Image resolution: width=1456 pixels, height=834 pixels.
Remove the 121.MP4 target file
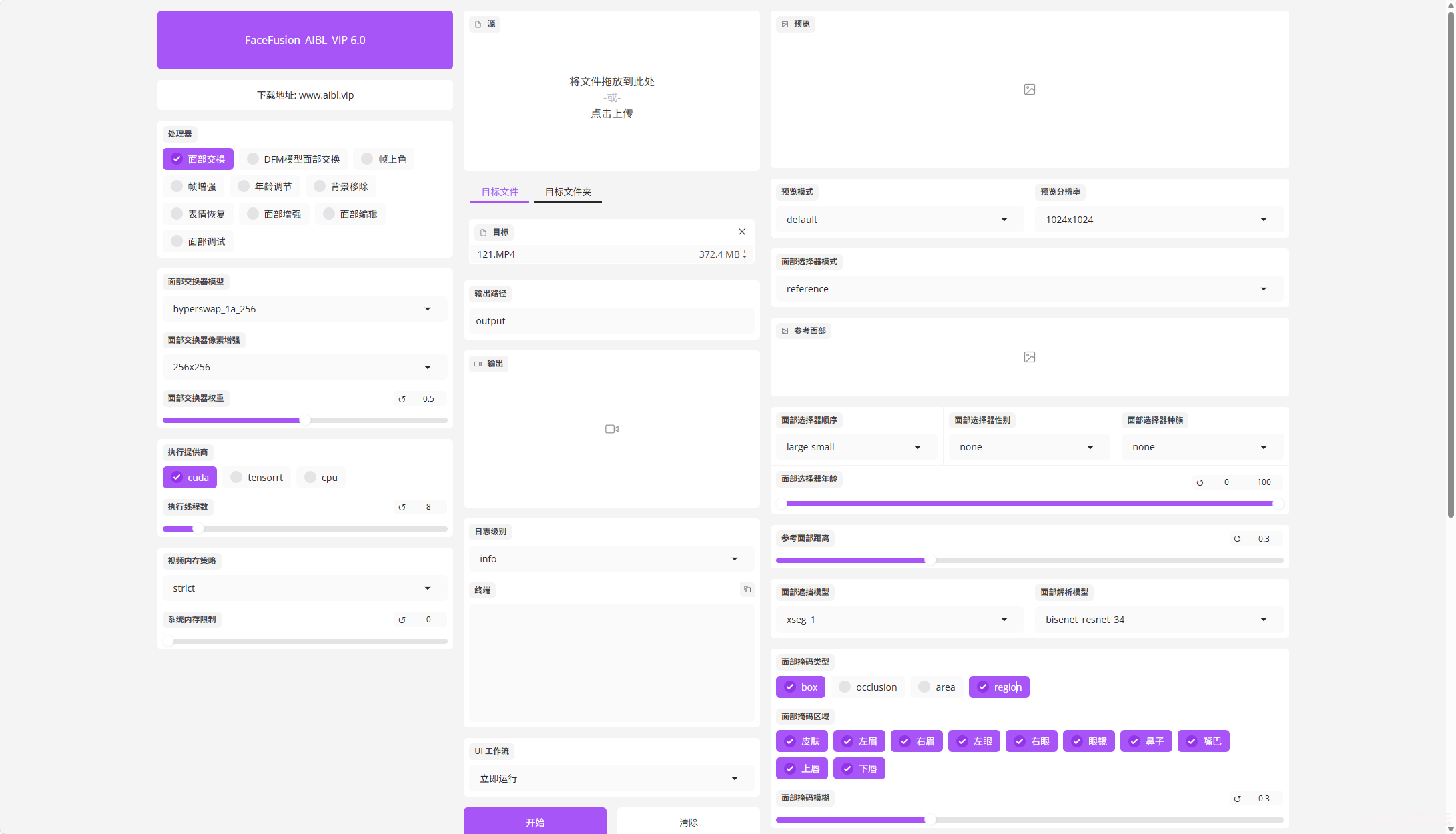tap(742, 232)
